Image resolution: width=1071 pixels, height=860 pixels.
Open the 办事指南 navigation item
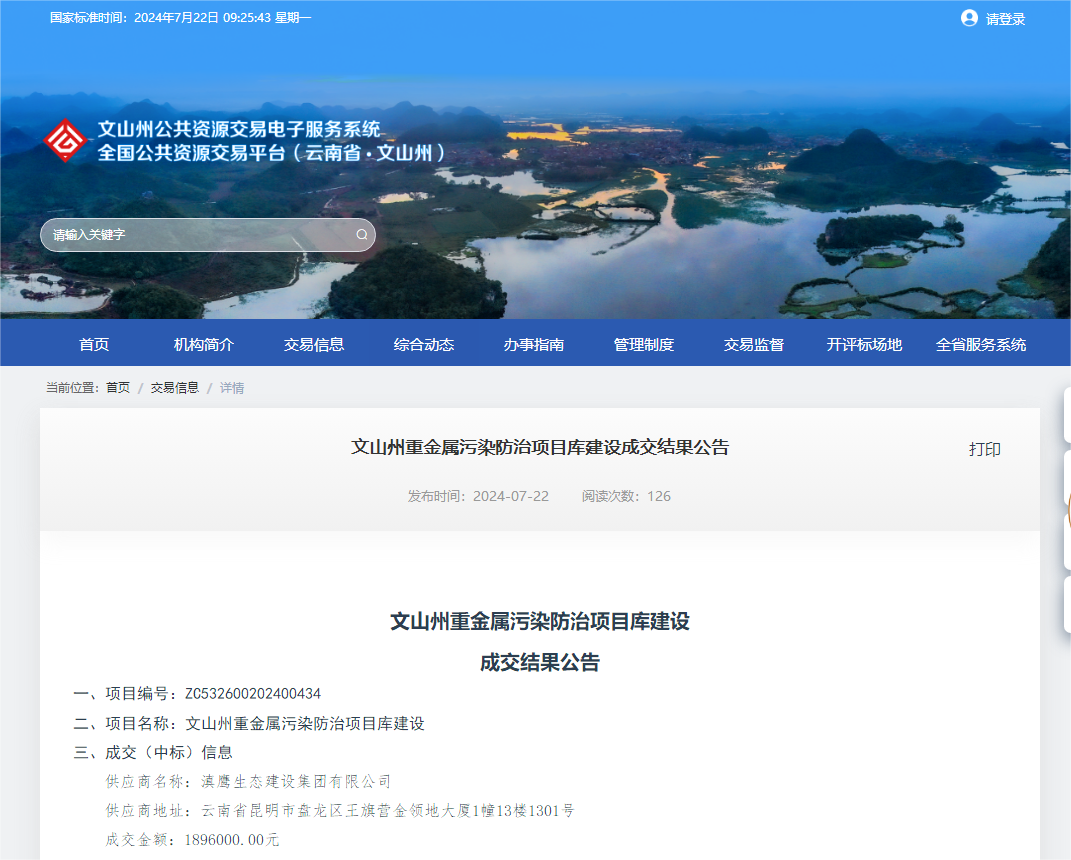click(533, 343)
